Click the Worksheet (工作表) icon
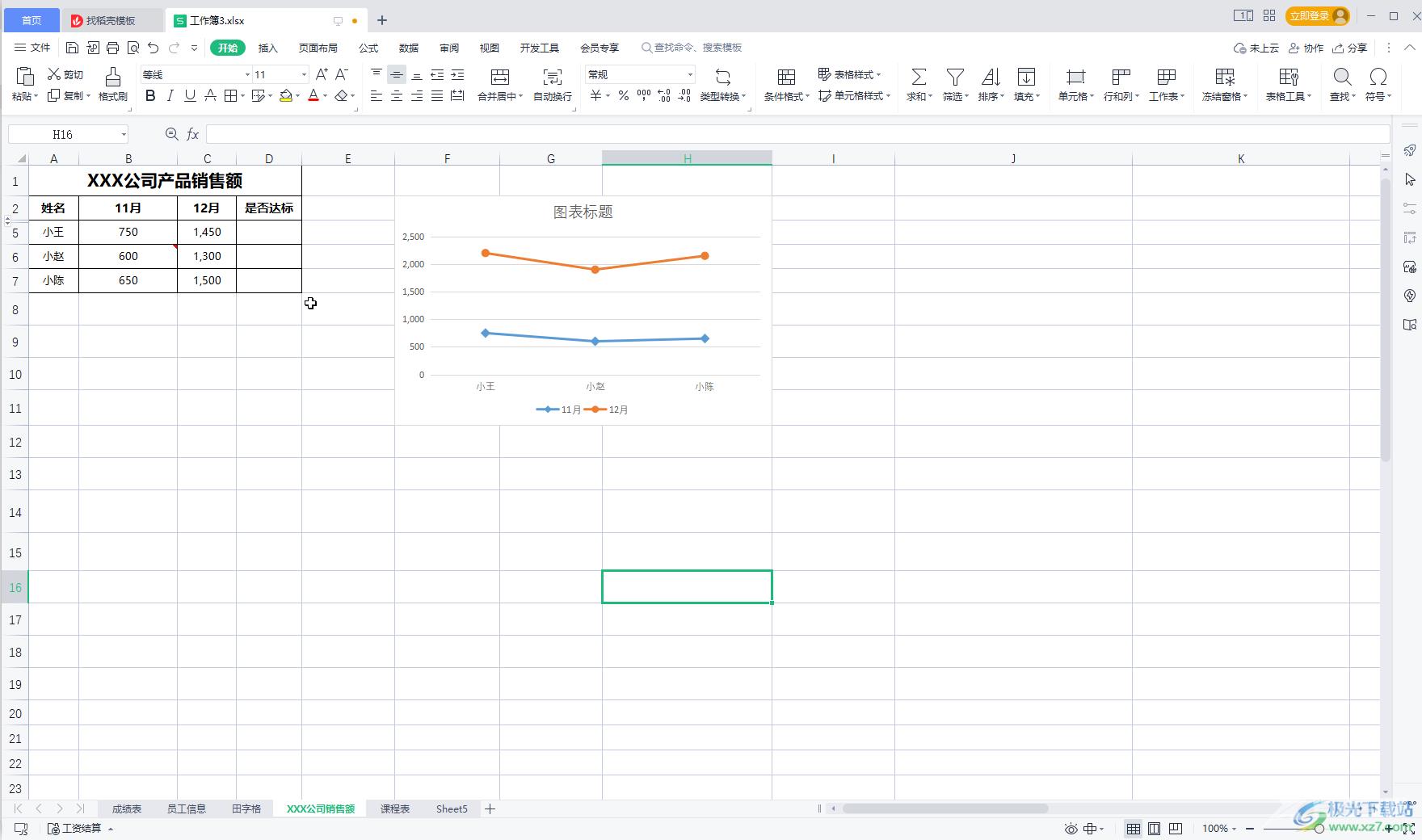This screenshot has height=840, width=1422. click(1166, 77)
